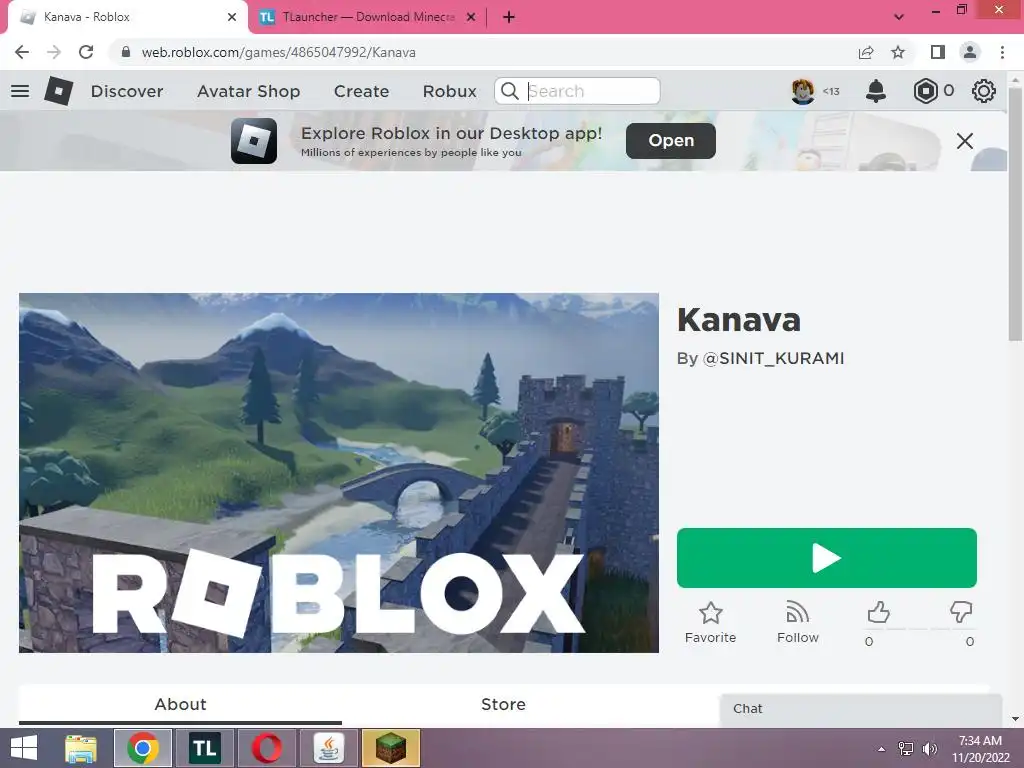Open the Chrome three-dot menu
The image size is (1024, 768).
click(x=1002, y=52)
